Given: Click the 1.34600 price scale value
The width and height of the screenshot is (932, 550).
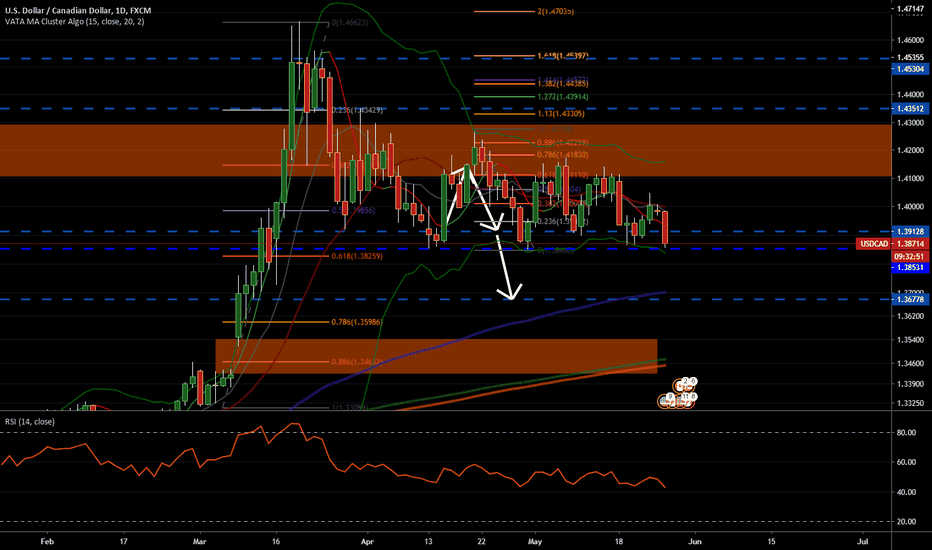Looking at the screenshot, I should coord(910,363).
